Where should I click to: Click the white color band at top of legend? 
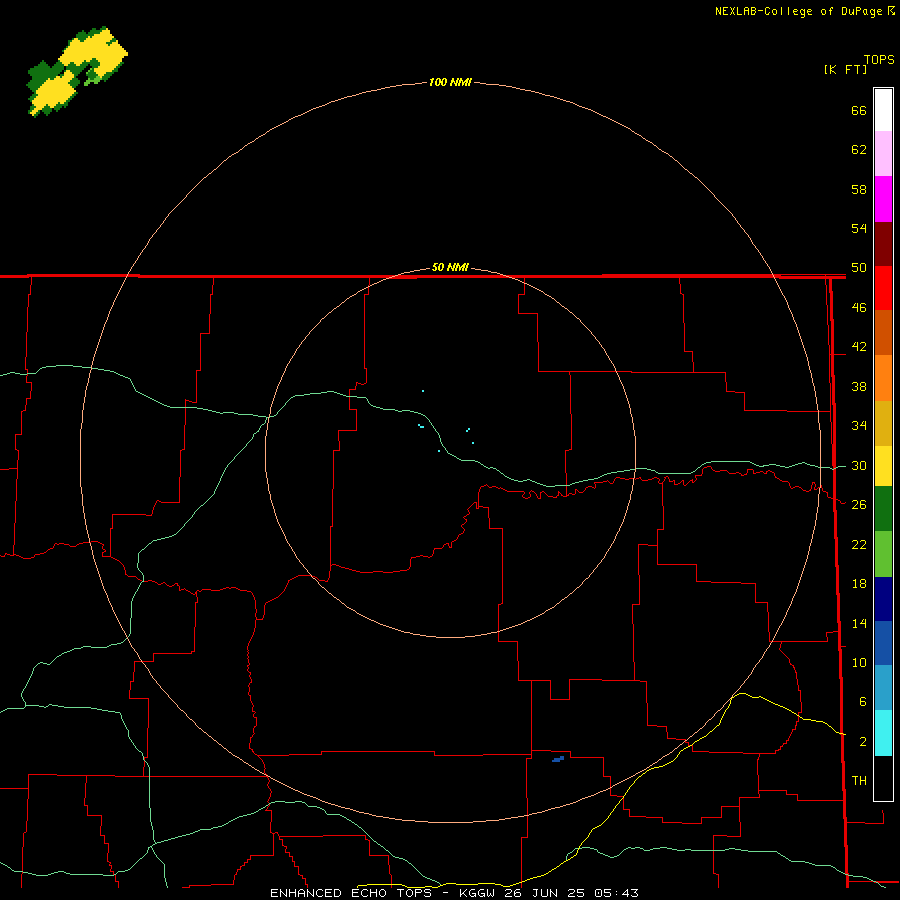click(883, 110)
